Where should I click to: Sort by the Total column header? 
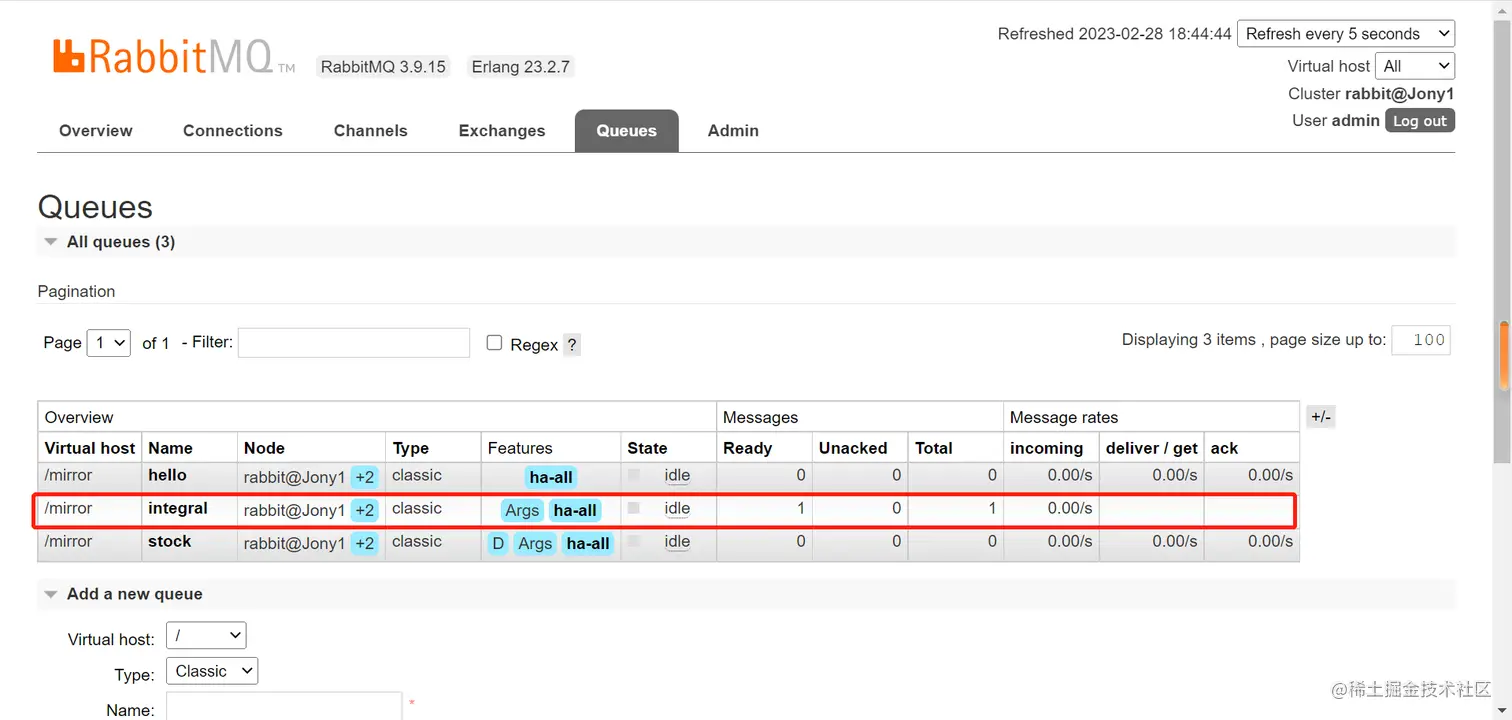pyautogui.click(x=934, y=448)
